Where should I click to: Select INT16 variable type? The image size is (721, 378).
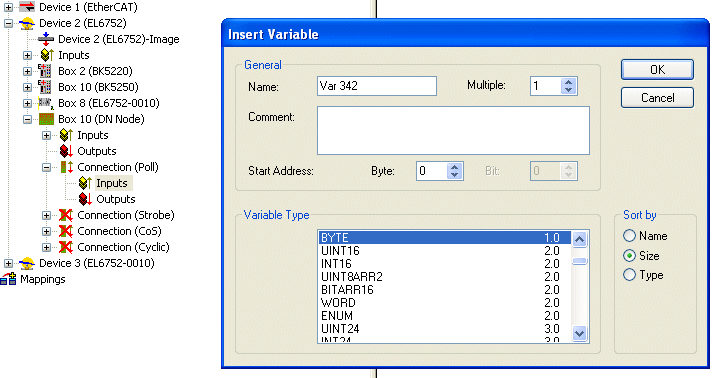click(445, 263)
